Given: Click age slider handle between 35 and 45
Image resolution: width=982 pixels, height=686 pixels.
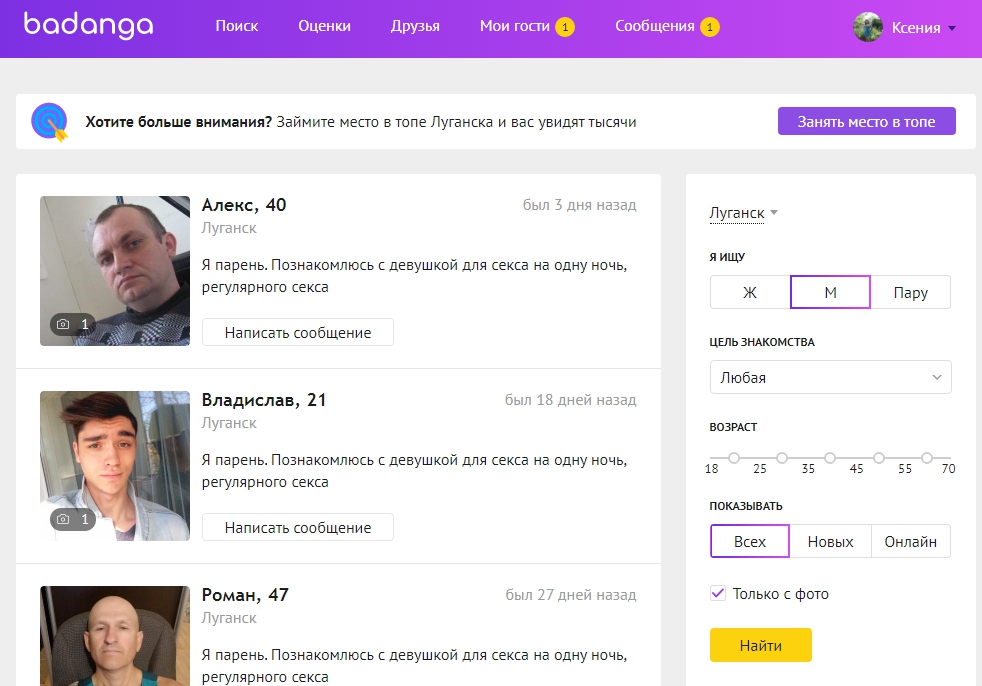Looking at the screenshot, I should [830, 458].
